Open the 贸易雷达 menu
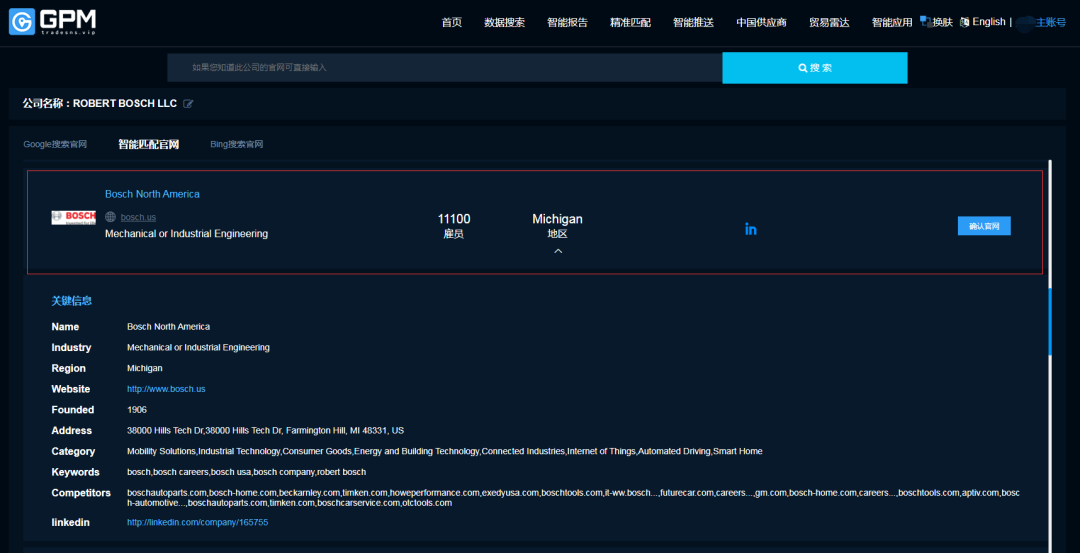 (829, 23)
